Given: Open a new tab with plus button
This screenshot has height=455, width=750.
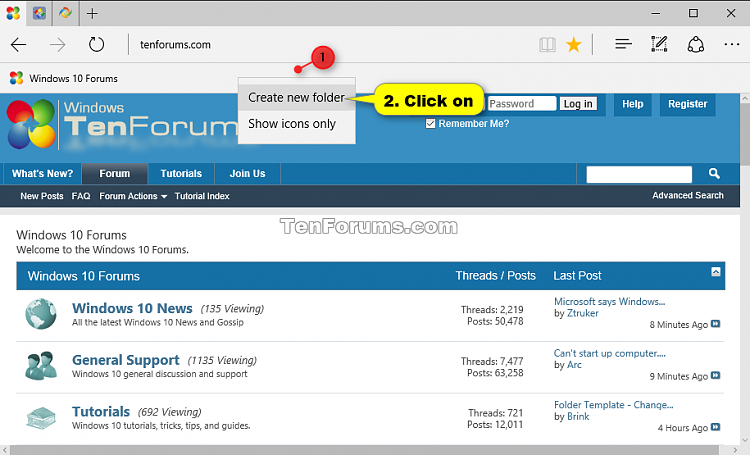Looking at the screenshot, I should tap(92, 13).
